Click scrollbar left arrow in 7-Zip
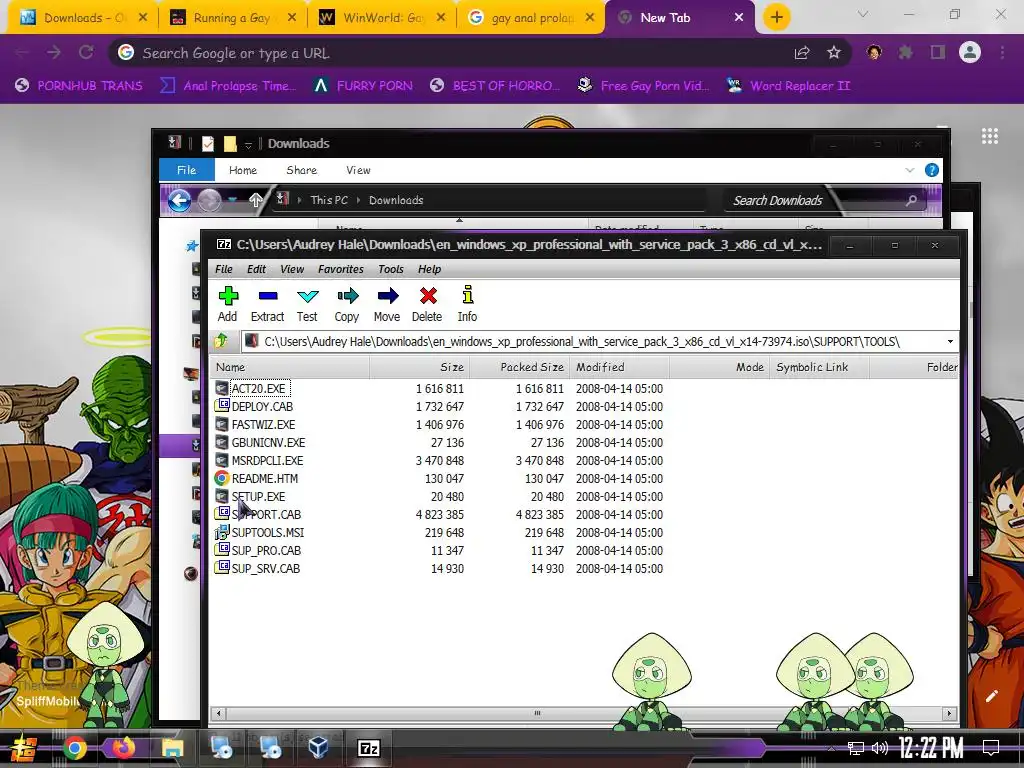Screen dimensions: 1024x768 coord(219,713)
